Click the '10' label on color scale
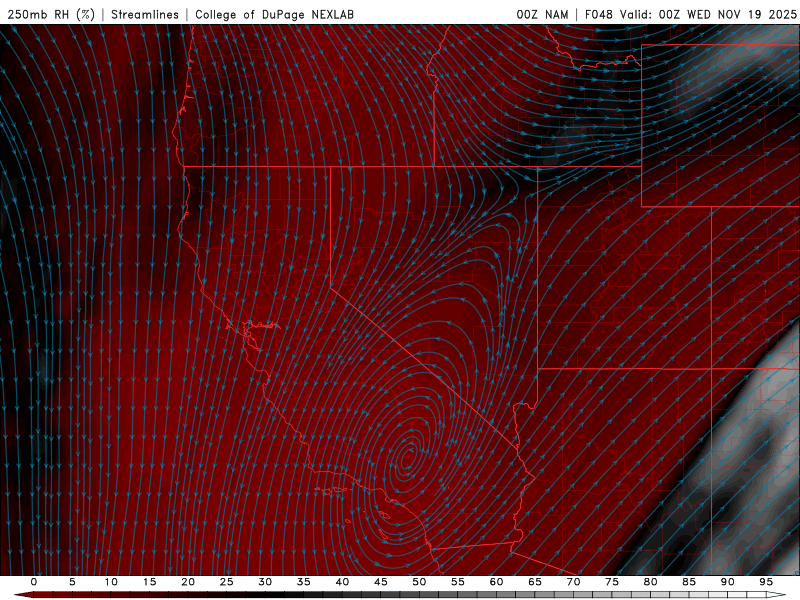 coord(111,582)
